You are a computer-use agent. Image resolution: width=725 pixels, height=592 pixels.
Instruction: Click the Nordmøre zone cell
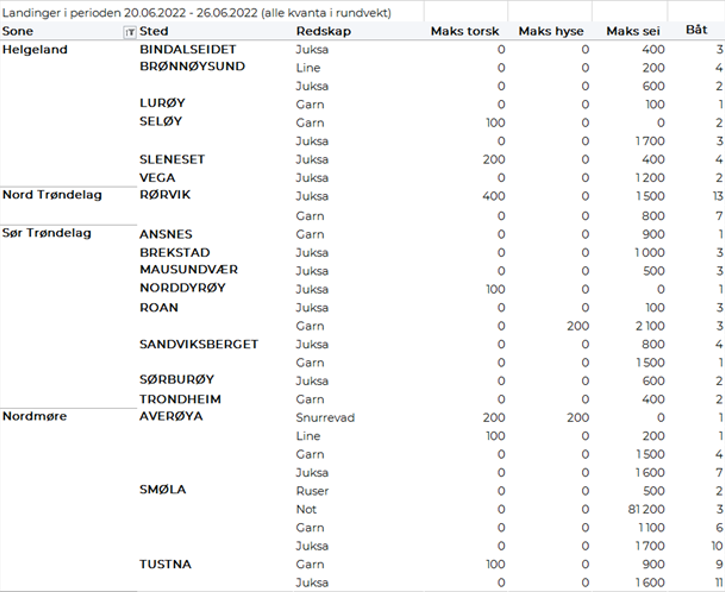(x=35, y=416)
